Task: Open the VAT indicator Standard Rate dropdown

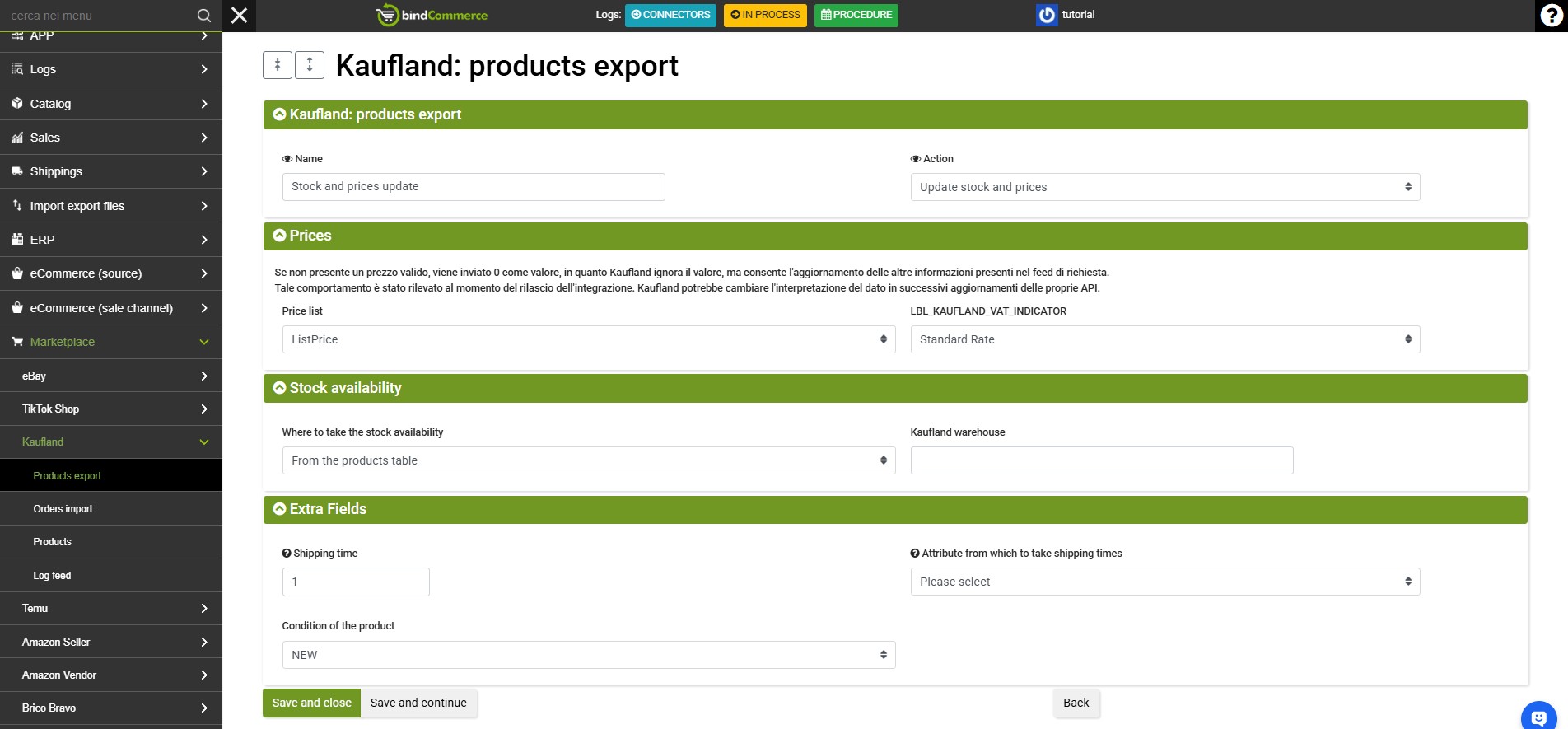Action: tap(1165, 339)
